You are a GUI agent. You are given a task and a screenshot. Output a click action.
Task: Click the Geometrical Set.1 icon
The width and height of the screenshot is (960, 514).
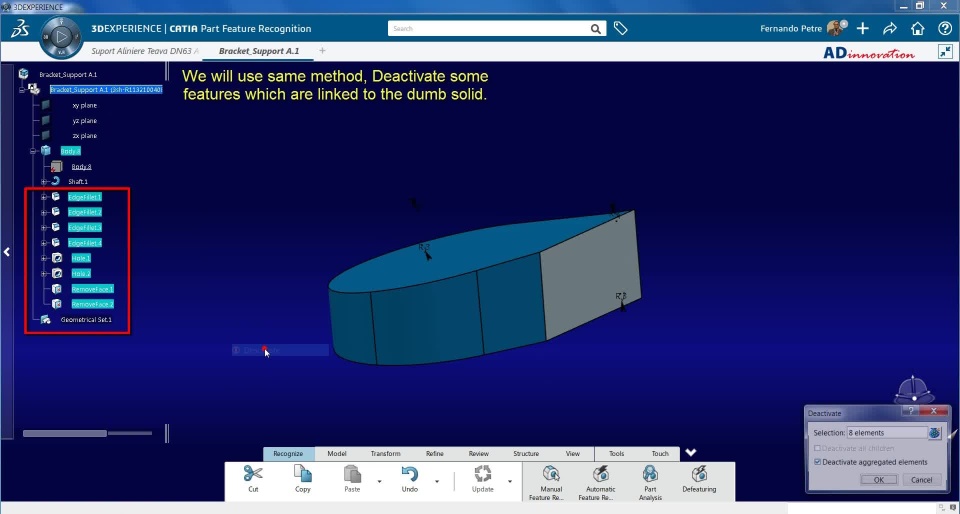click(x=45, y=319)
